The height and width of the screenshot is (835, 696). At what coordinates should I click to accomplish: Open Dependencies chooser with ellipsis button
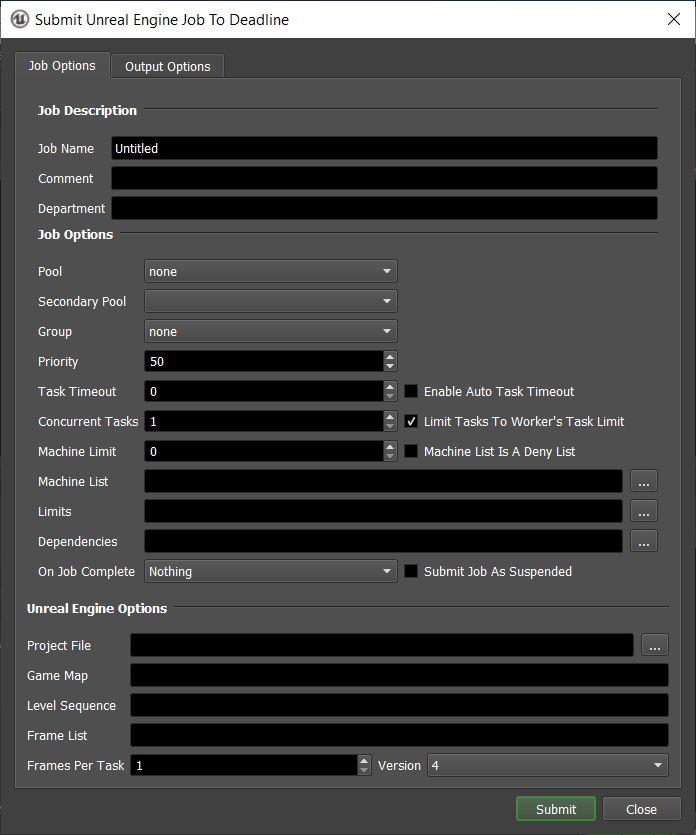[x=644, y=541]
